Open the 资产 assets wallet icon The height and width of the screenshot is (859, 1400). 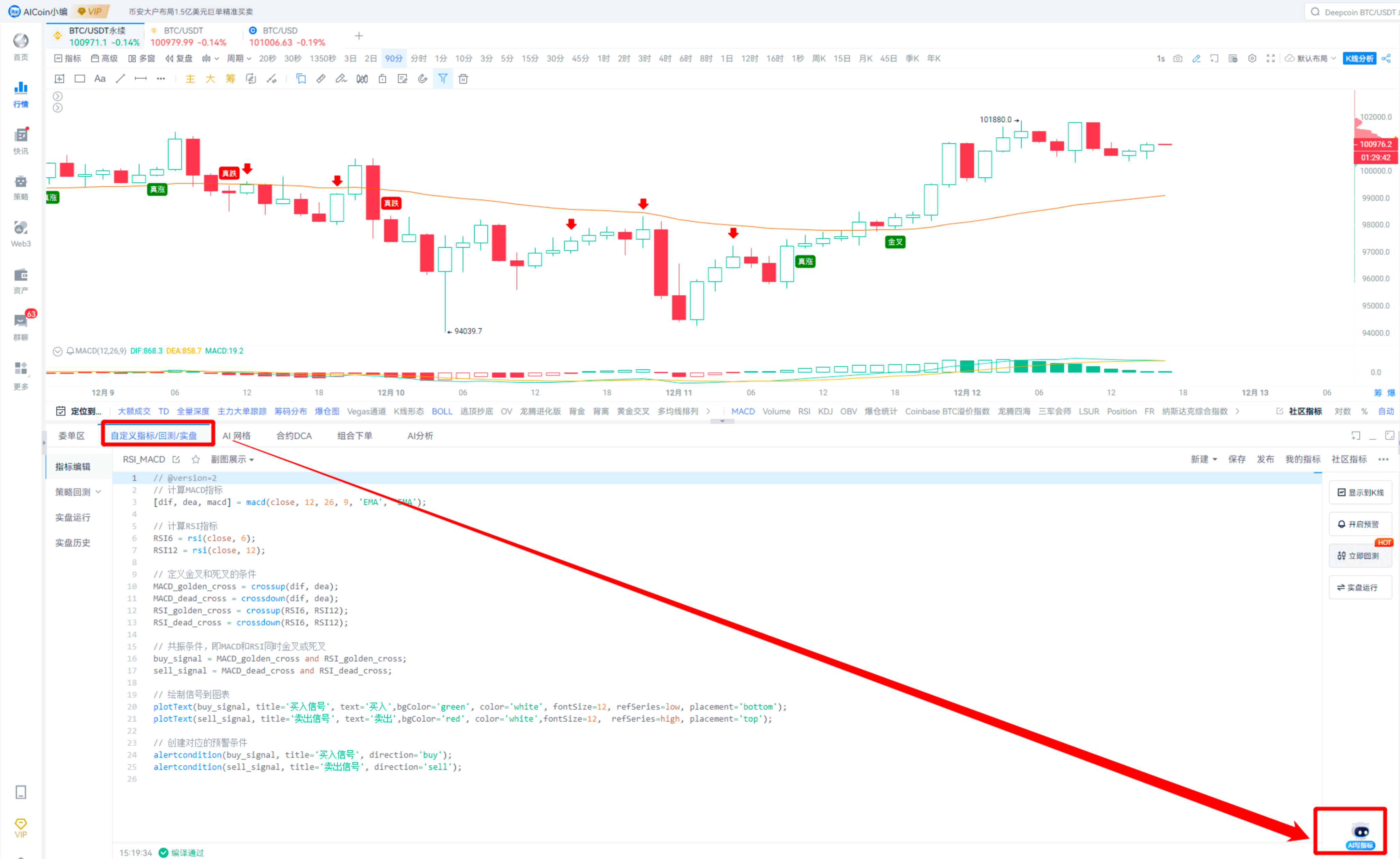click(21, 281)
